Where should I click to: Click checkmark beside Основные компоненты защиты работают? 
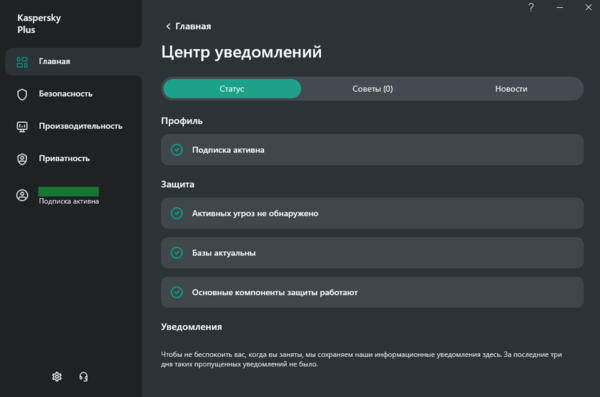click(177, 292)
